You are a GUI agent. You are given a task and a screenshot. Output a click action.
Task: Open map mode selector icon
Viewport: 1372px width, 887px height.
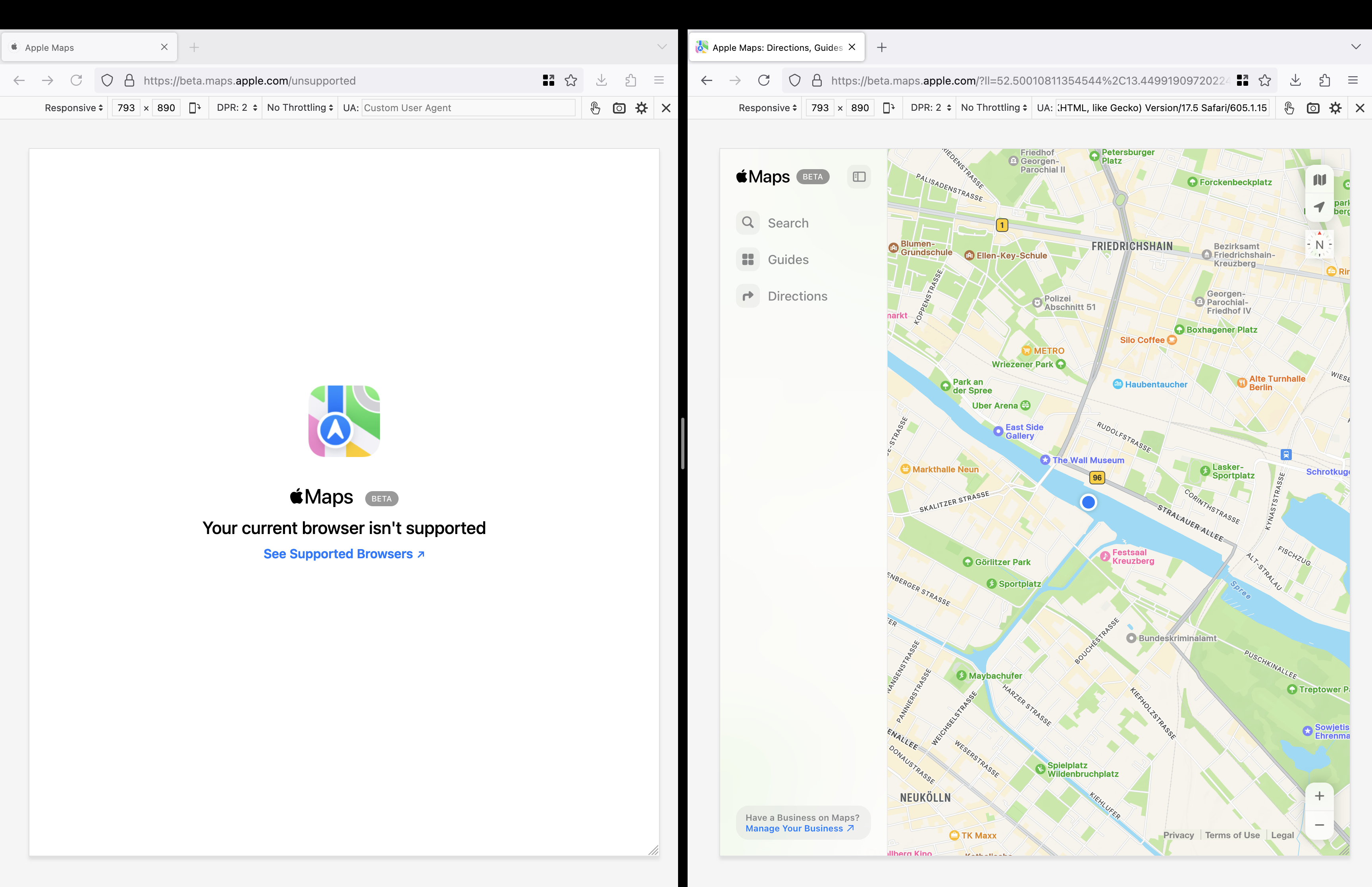(1319, 180)
